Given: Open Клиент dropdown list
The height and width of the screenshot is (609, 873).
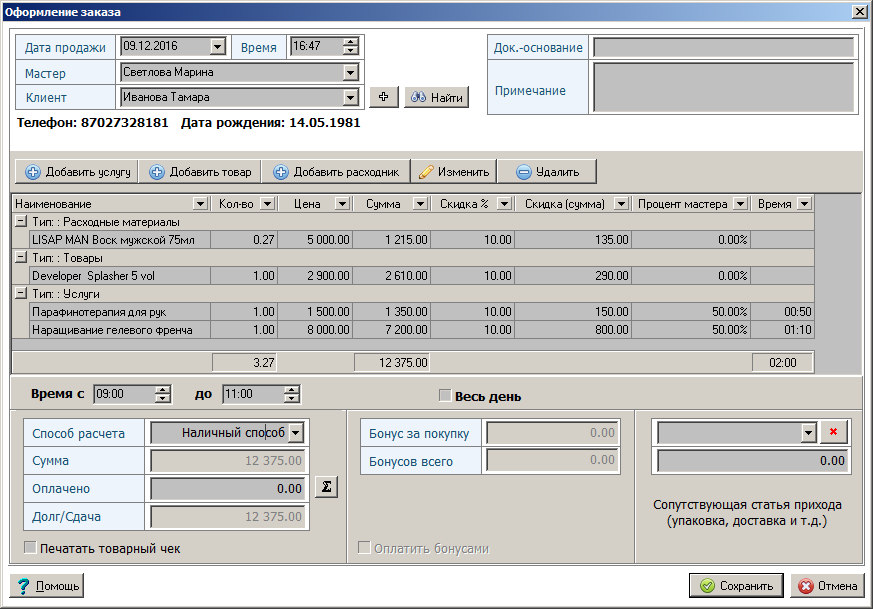Looking at the screenshot, I should click(x=350, y=97).
